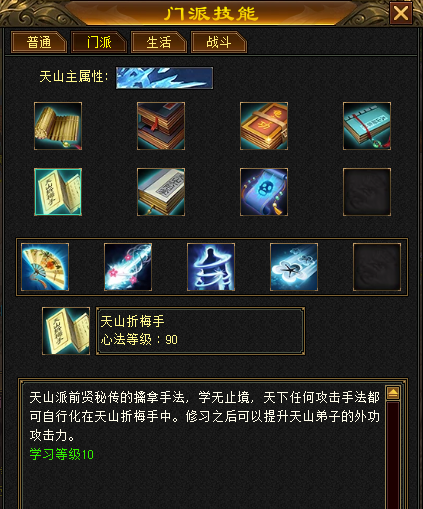Click the icy flying blade skill icon
This screenshot has width=423, height=509.
click(x=294, y=267)
